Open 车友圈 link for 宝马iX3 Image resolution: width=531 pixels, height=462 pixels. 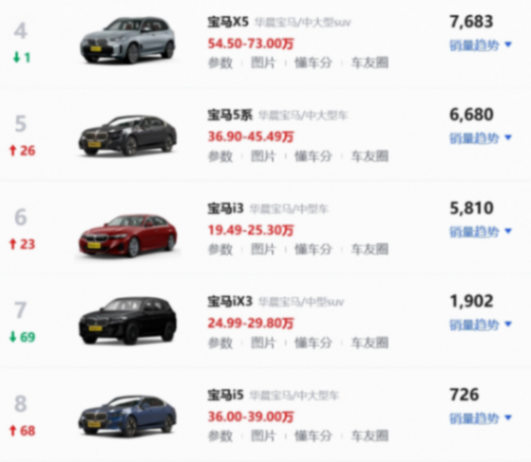point(369,343)
